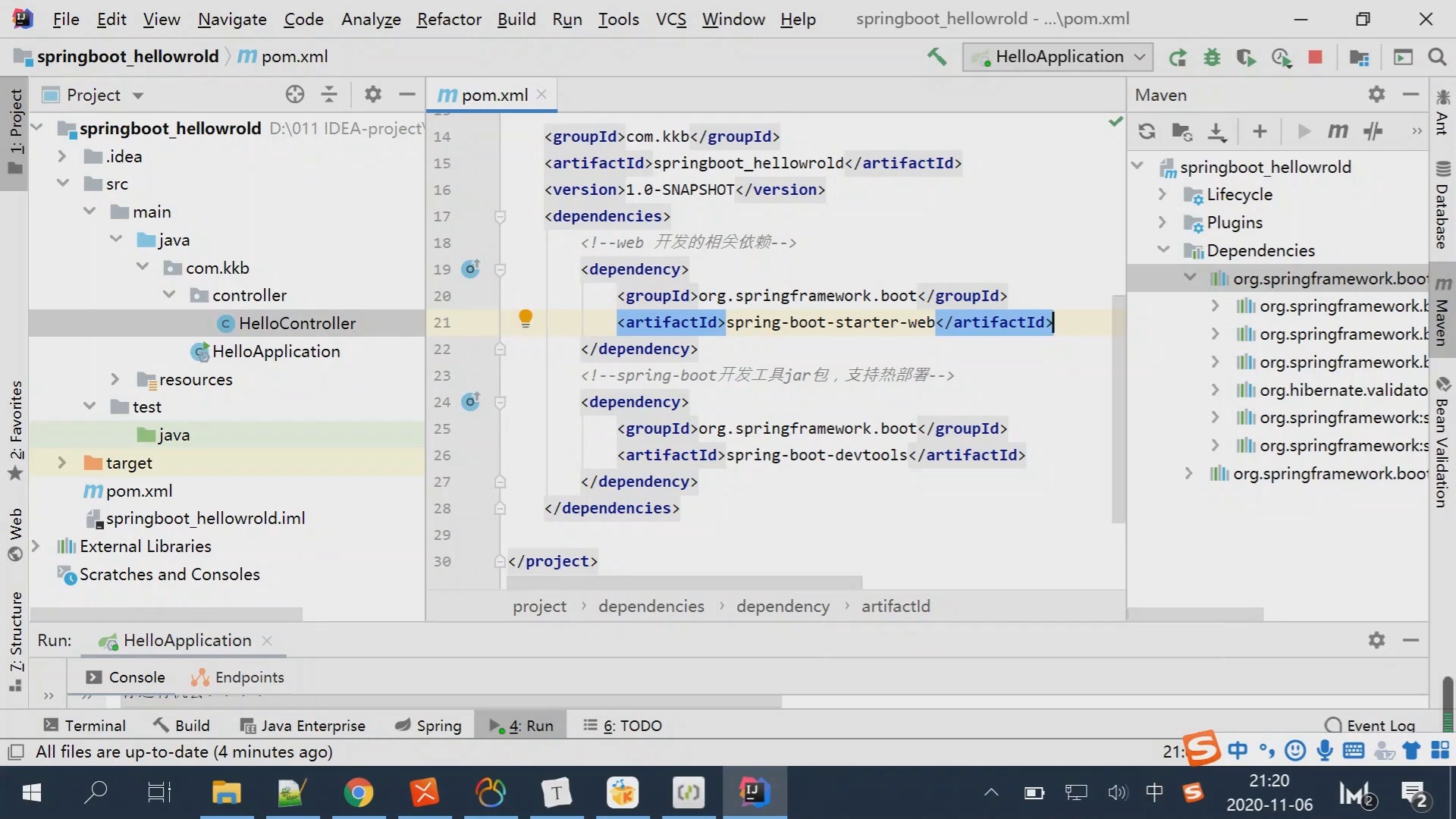1456x819 pixels.
Task: Expand Maven Plugins node
Action: pyautogui.click(x=1163, y=222)
